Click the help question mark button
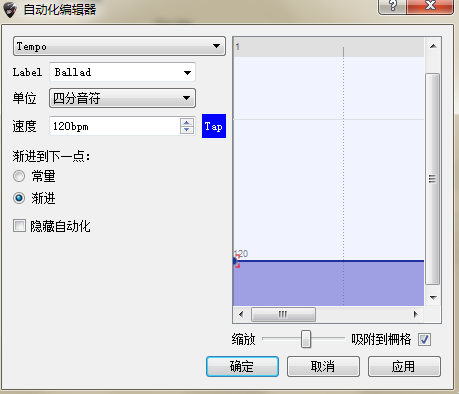The width and height of the screenshot is (459, 394). (393, 6)
